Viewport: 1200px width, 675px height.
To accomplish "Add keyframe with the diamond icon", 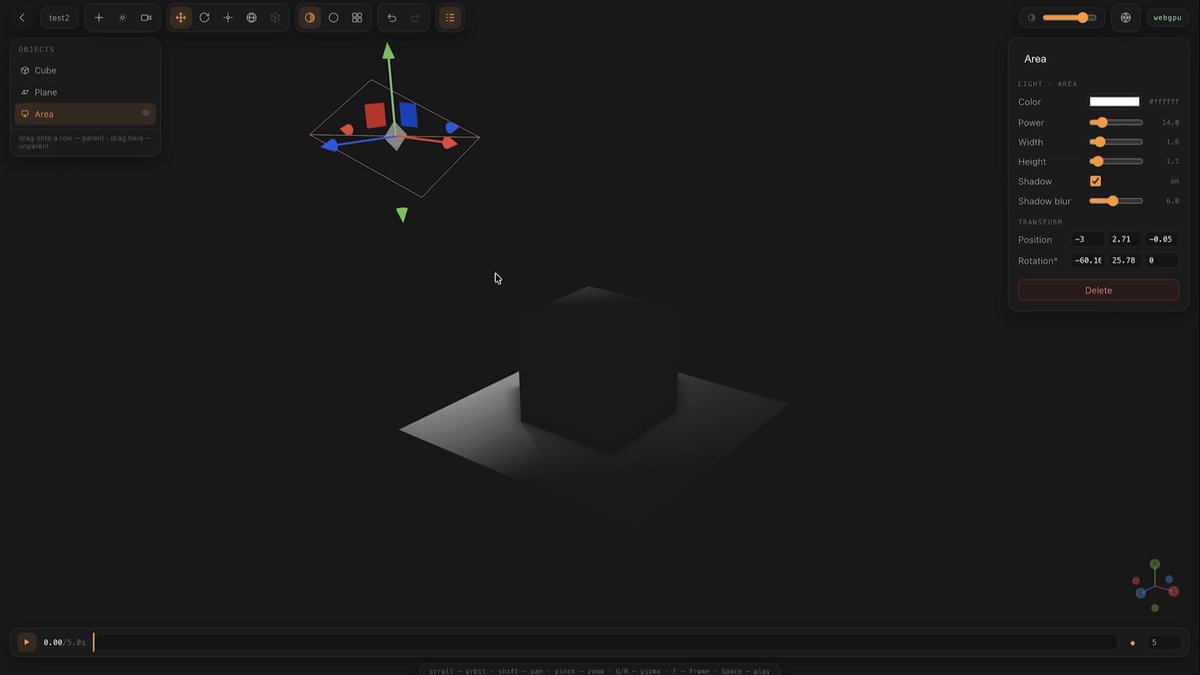I will tap(1132, 643).
